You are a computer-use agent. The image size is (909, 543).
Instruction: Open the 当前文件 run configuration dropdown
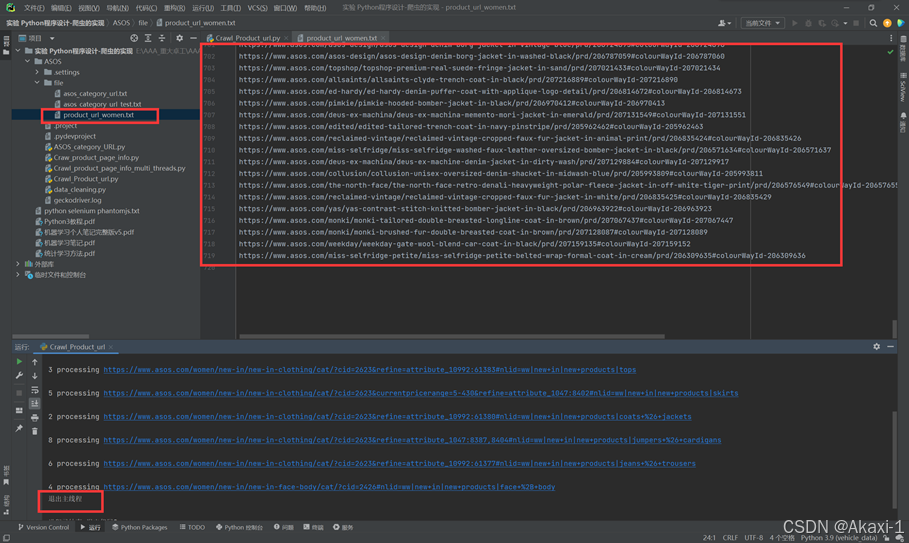tap(762, 23)
